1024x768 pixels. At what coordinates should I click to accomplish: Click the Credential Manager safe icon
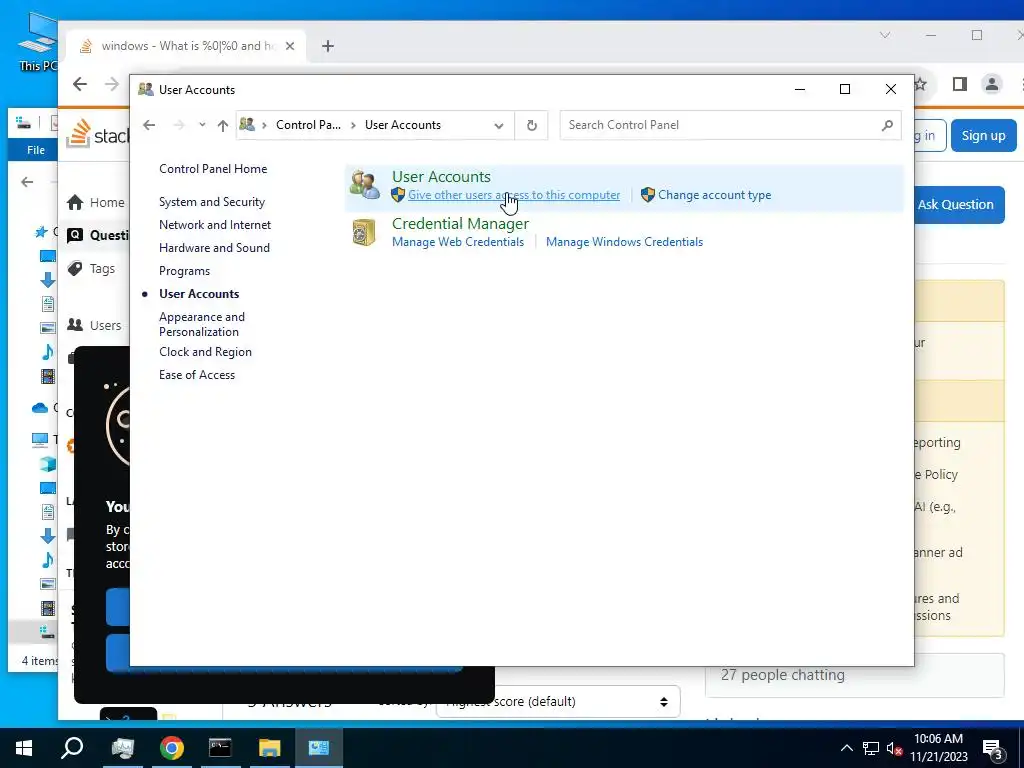coord(364,232)
